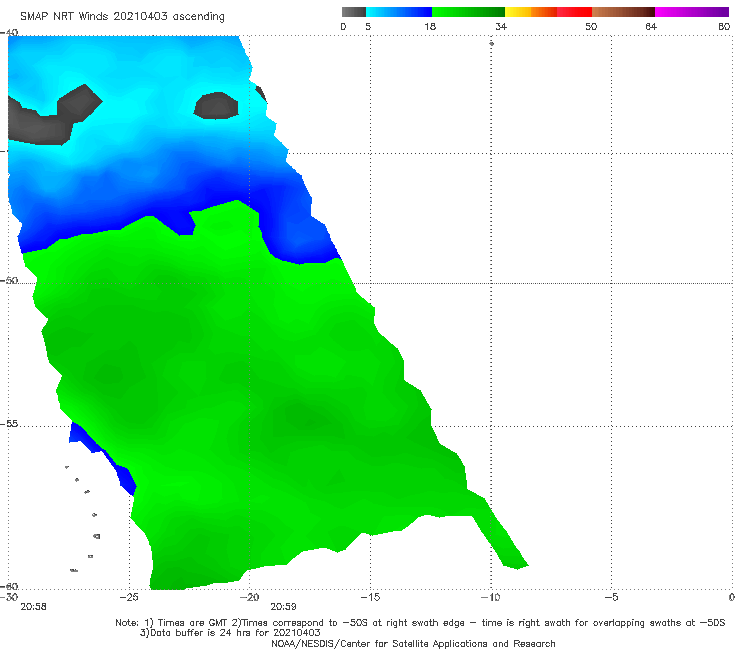
Task: Click the color bar label "50"
Action: pyautogui.click(x=591, y=27)
